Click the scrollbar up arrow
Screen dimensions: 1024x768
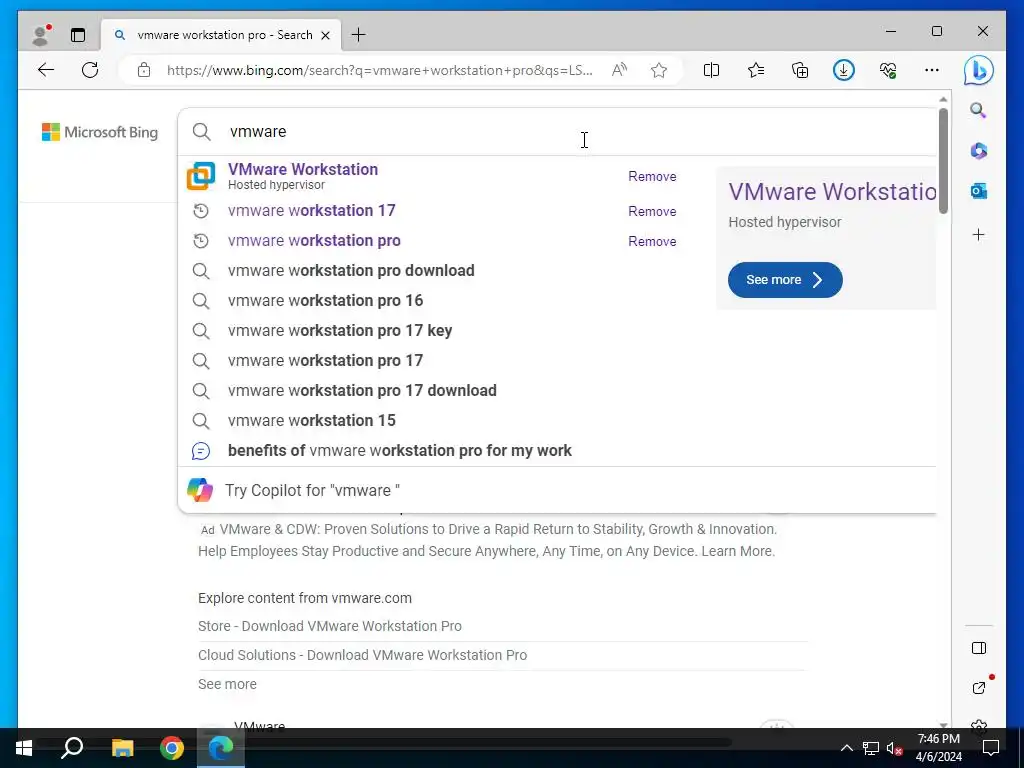[943, 99]
